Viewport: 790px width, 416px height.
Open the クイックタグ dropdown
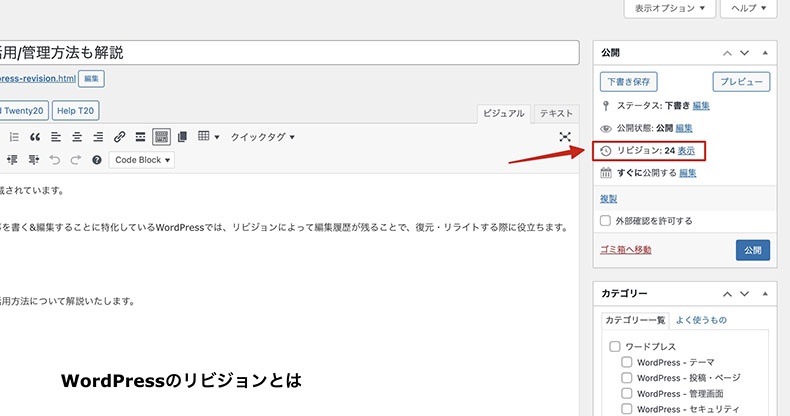coord(263,137)
